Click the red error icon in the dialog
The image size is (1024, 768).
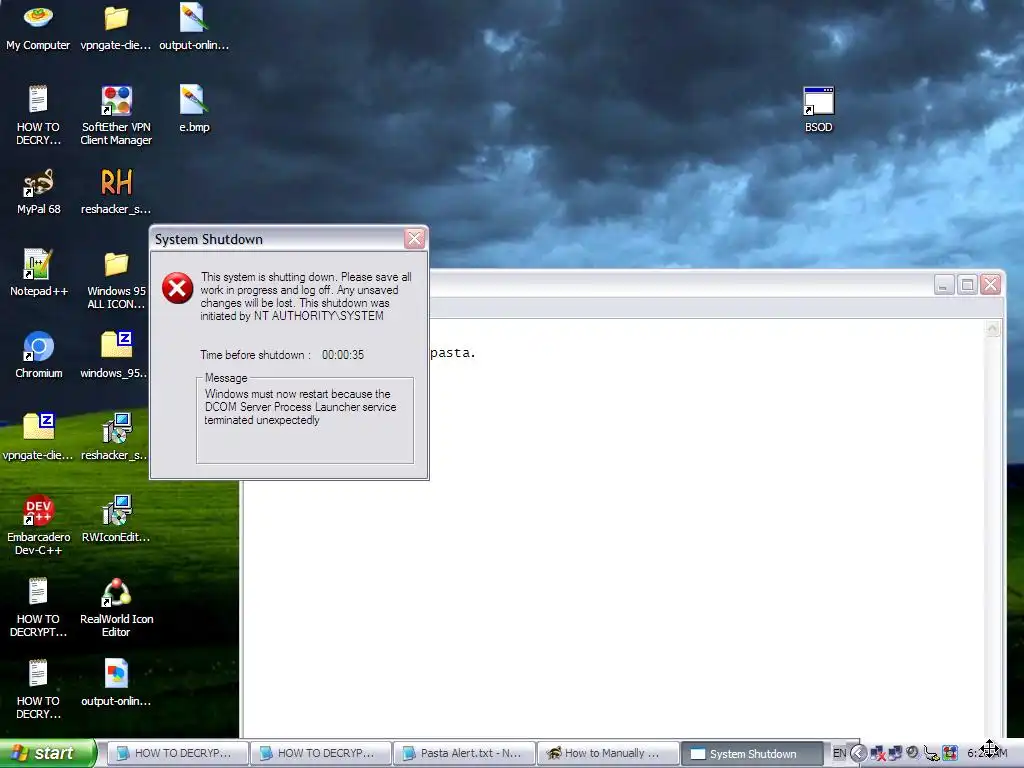[177, 288]
